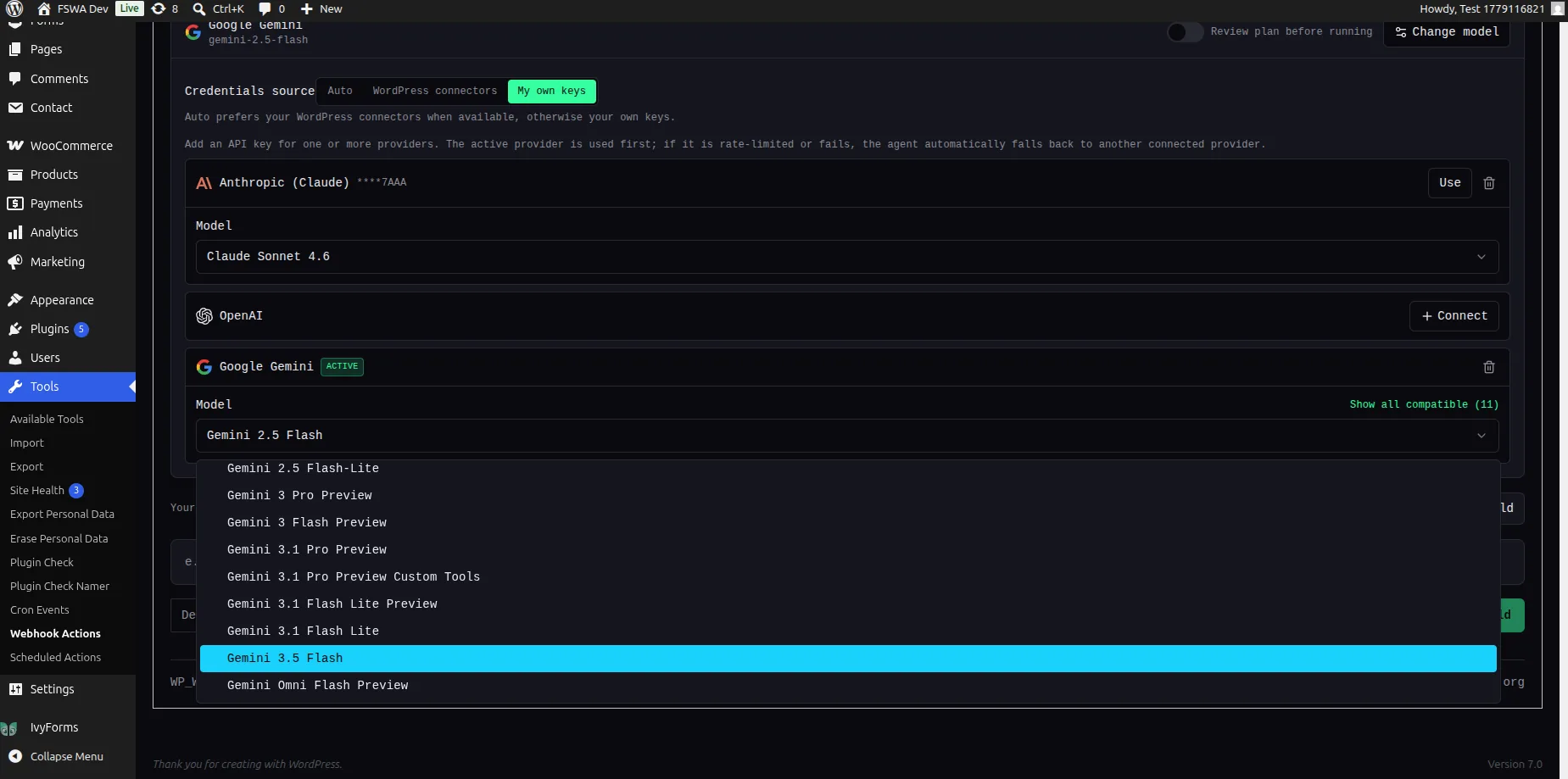Screen dimensions: 1568x779
Task: Choose Gemini 3.1 Pro Preview Custom Tools
Action: coord(848,577)
